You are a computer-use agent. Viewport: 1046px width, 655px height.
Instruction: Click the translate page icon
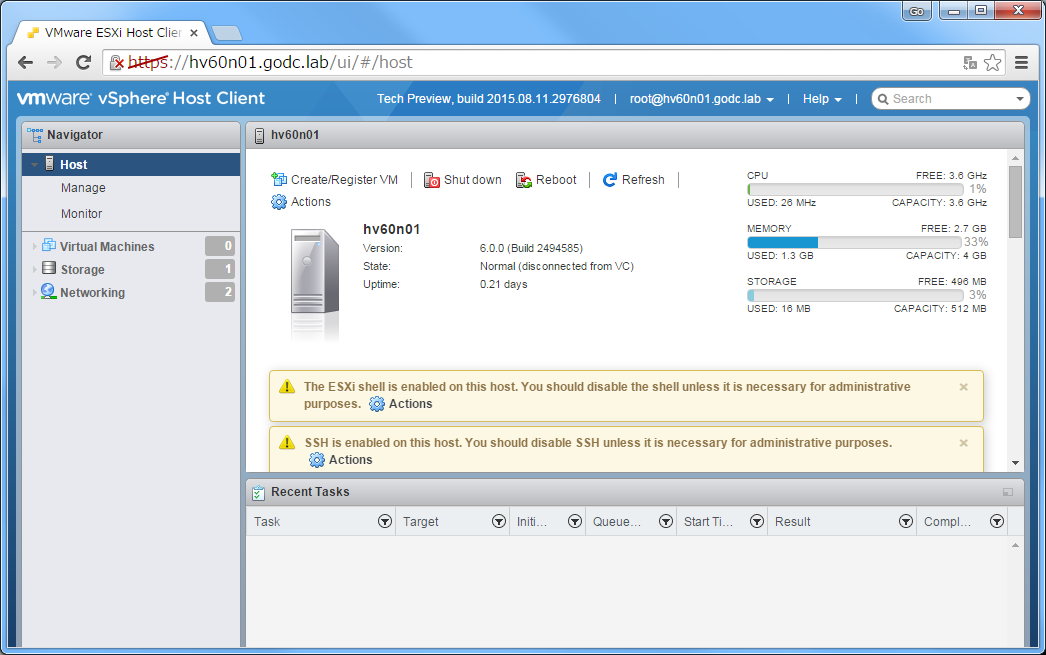pos(970,63)
